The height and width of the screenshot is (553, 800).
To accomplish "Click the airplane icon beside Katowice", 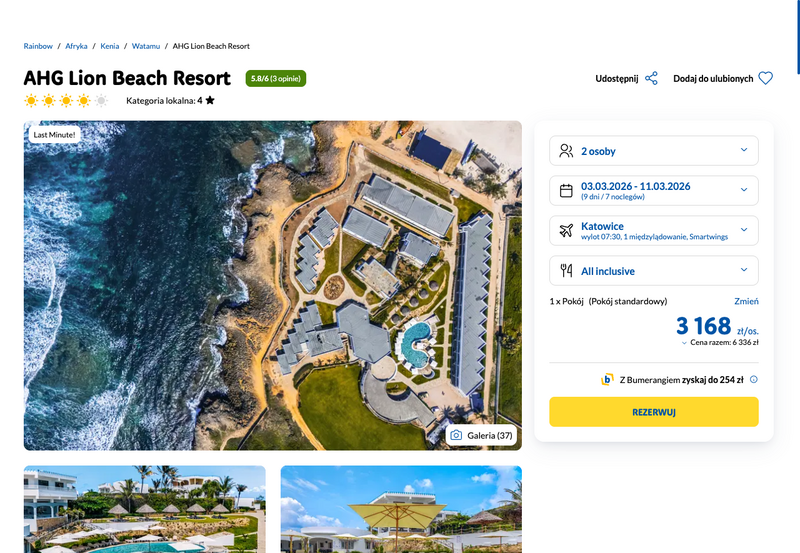I will [x=566, y=231].
